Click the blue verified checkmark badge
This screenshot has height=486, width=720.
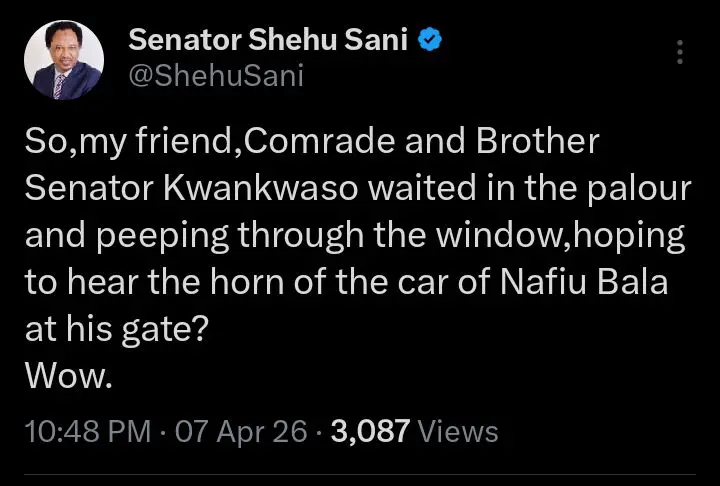(x=431, y=42)
